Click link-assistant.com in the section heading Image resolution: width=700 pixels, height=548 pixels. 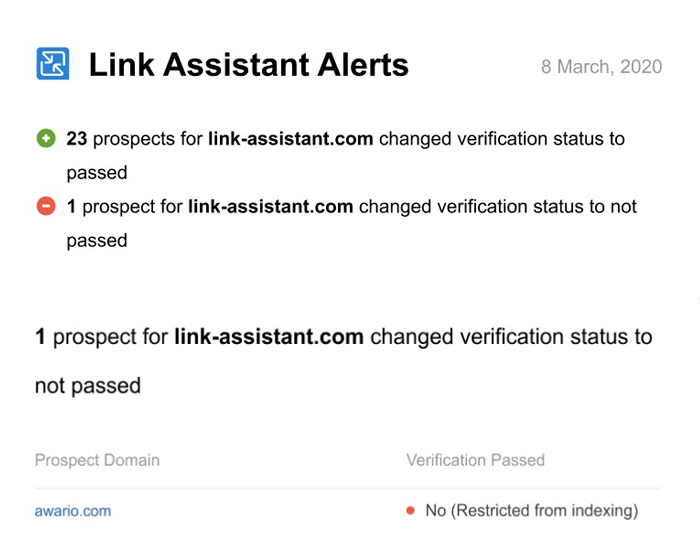269,336
